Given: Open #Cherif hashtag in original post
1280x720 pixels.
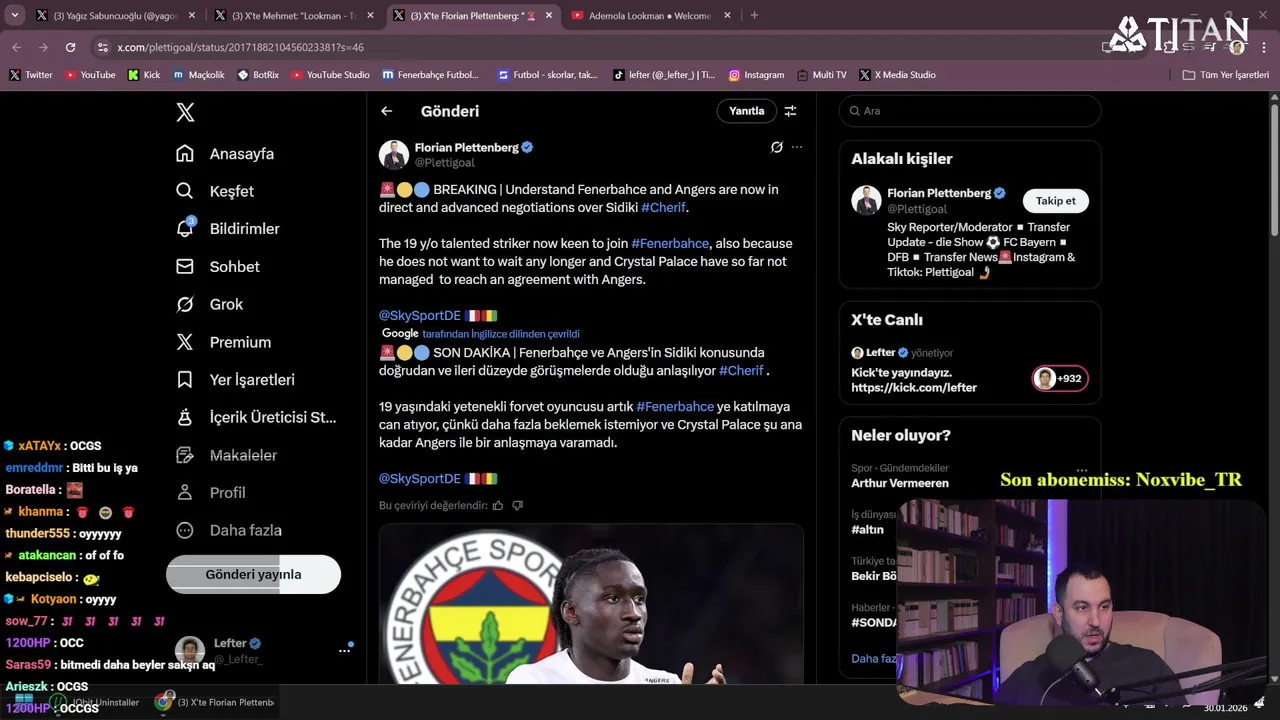Looking at the screenshot, I should click(x=663, y=208).
